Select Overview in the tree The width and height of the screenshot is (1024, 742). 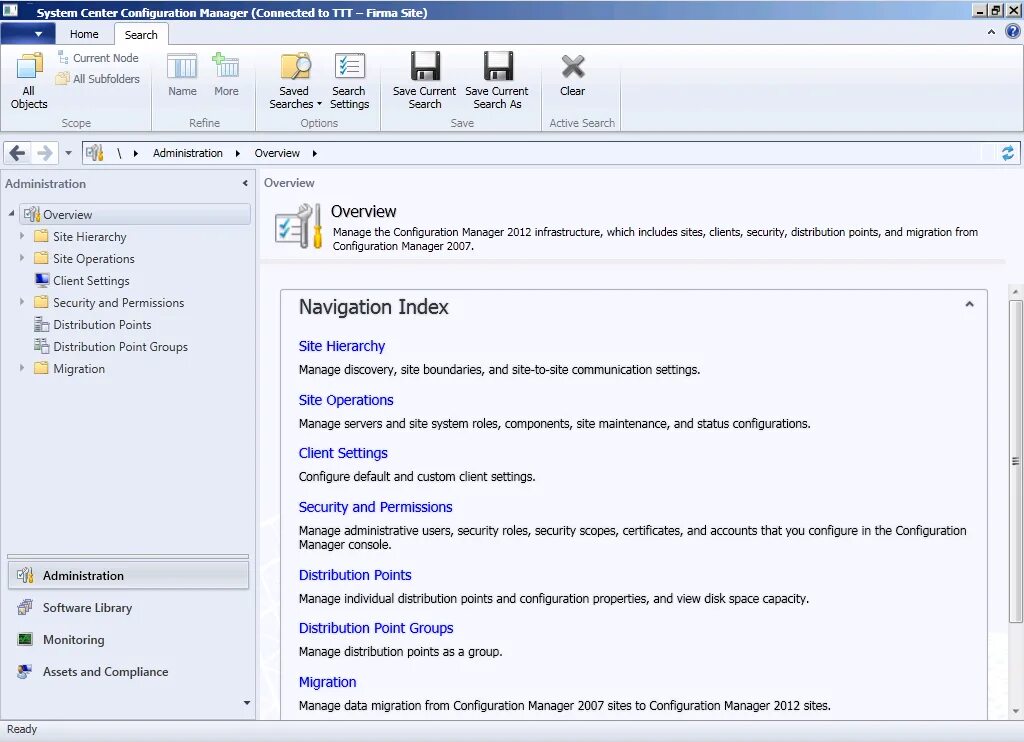pos(135,214)
